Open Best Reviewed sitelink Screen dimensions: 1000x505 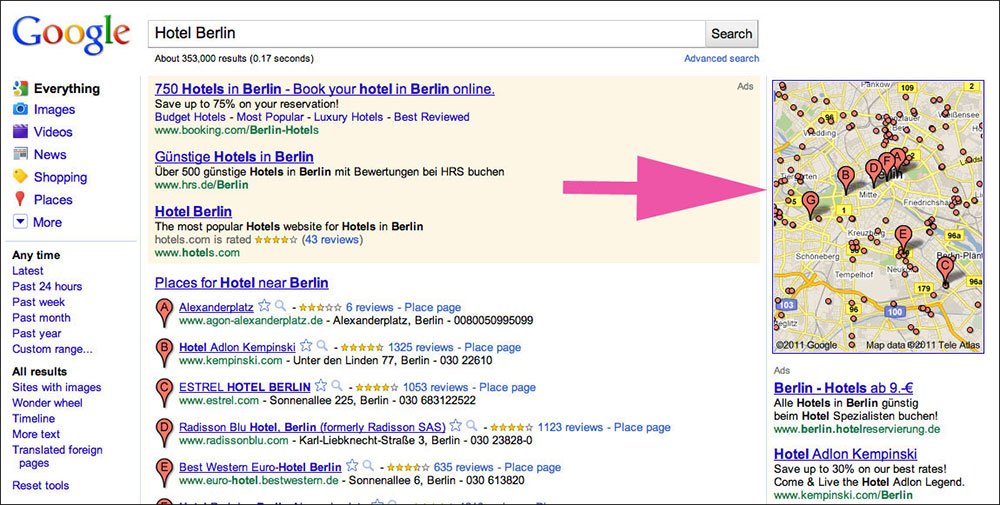pyautogui.click(x=432, y=117)
